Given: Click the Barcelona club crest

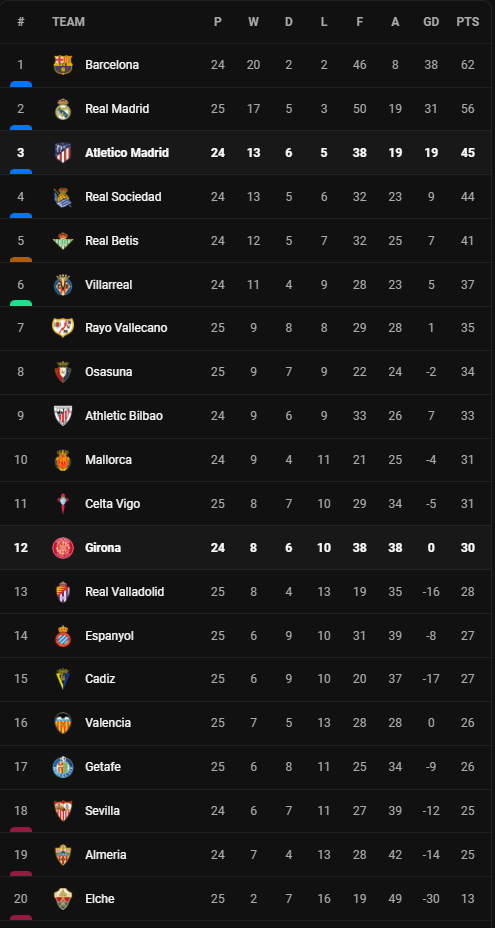Looking at the screenshot, I should 63,65.
